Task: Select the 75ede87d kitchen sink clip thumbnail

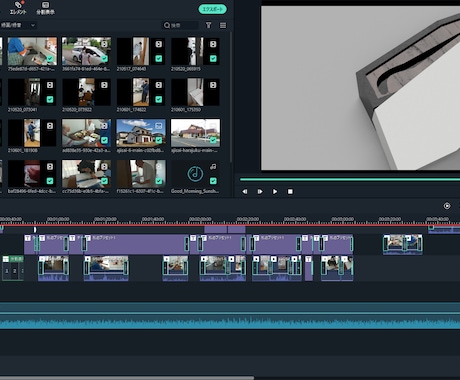Action: pos(32,51)
